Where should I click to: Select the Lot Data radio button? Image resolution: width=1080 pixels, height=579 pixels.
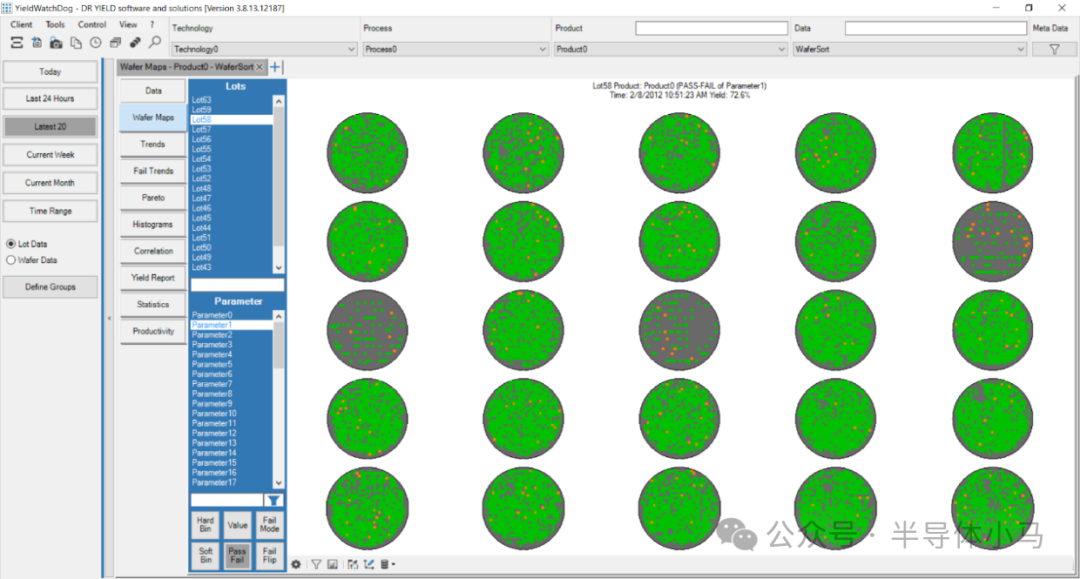pos(11,244)
